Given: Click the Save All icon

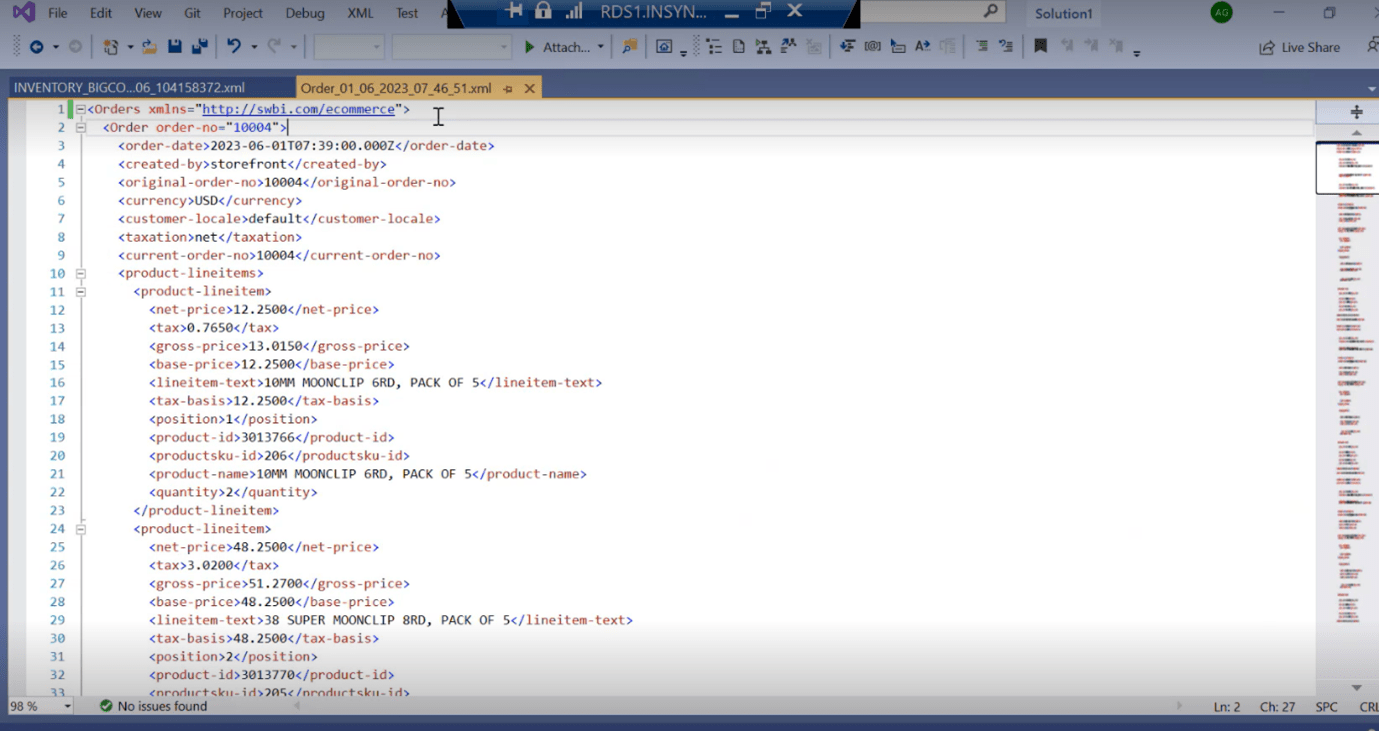Looking at the screenshot, I should [199, 47].
